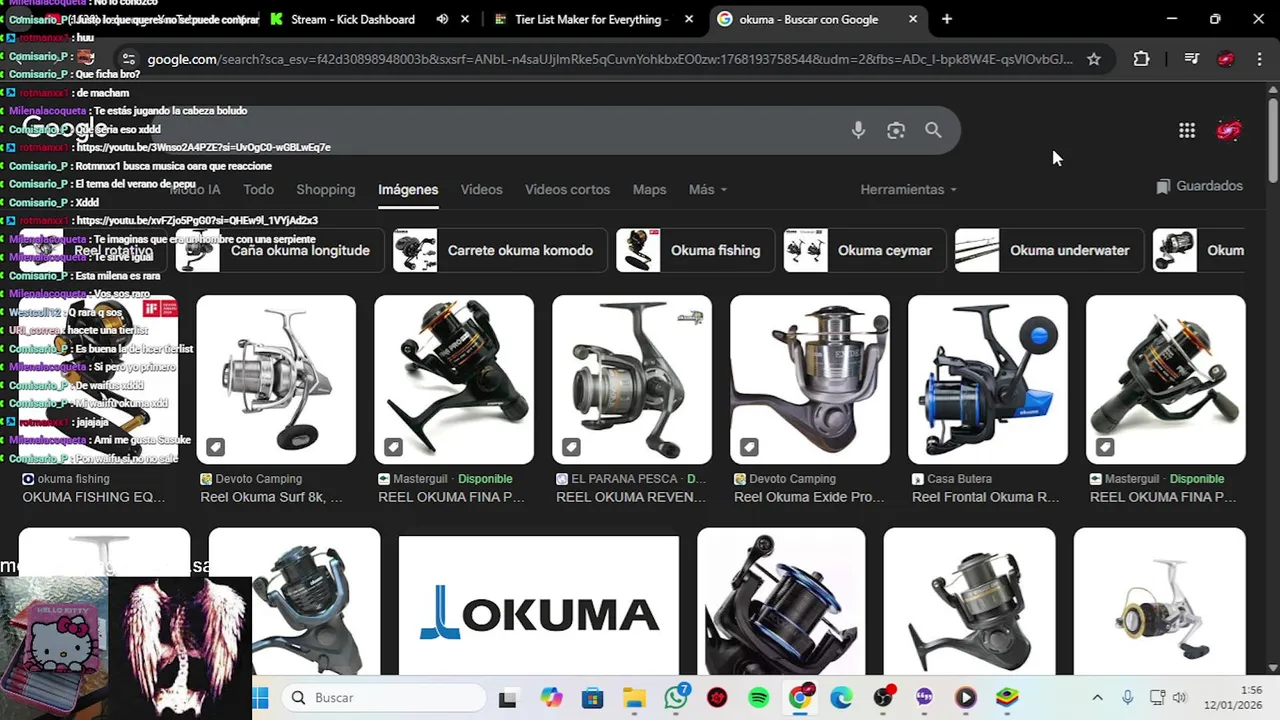Click the Windows taskbar Buscar search box

click(x=384, y=697)
